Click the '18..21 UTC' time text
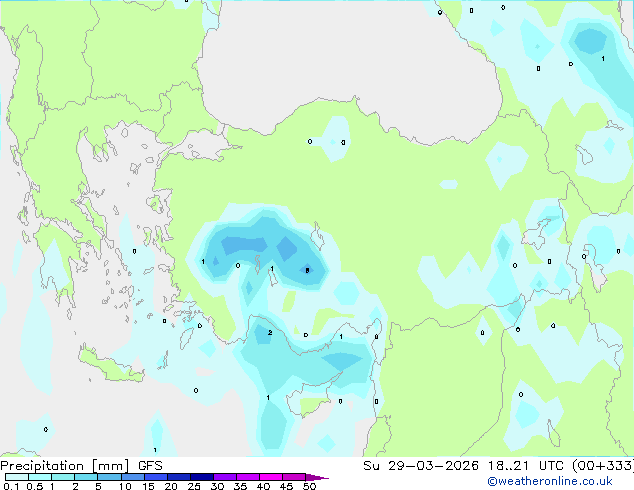The width and height of the screenshot is (634, 490). 525,466
